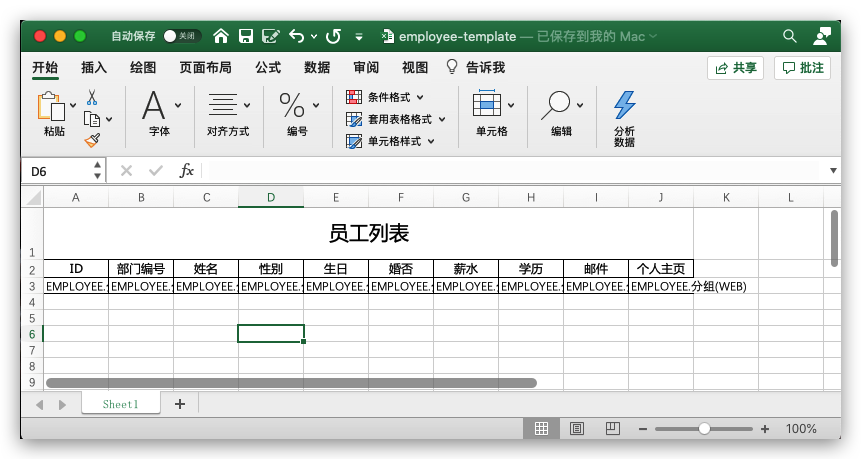Click into the formula bar field
Image resolution: width=861 pixels, height=459 pixels.
coord(515,171)
